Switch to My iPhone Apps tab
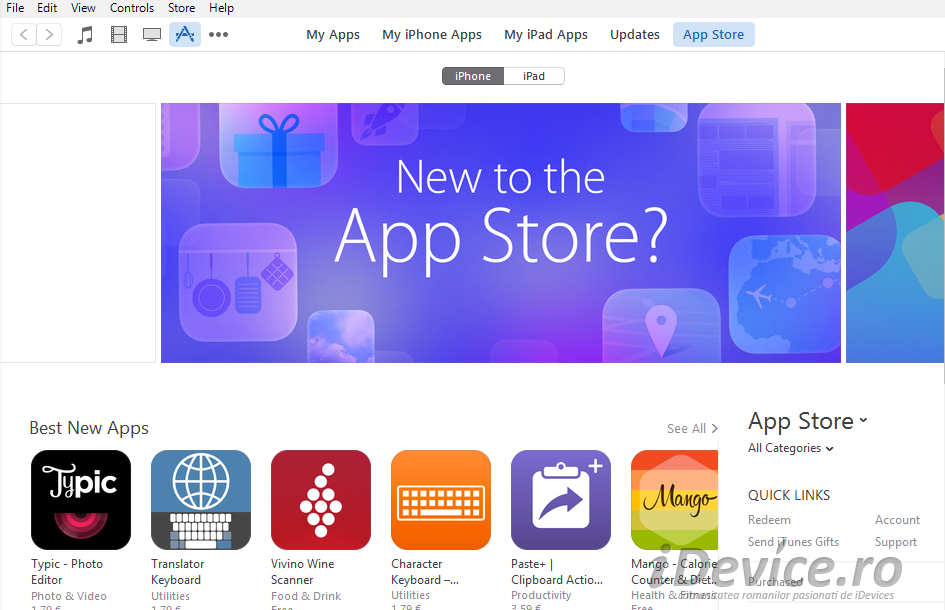 [432, 34]
